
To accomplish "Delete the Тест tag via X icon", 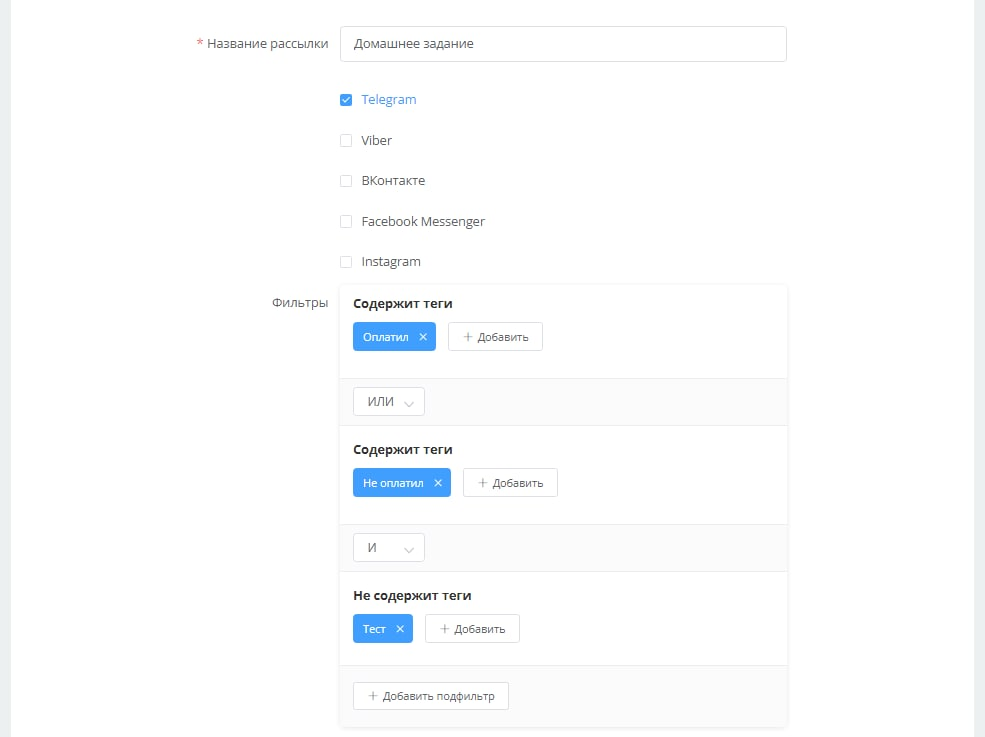I will click(x=400, y=629).
